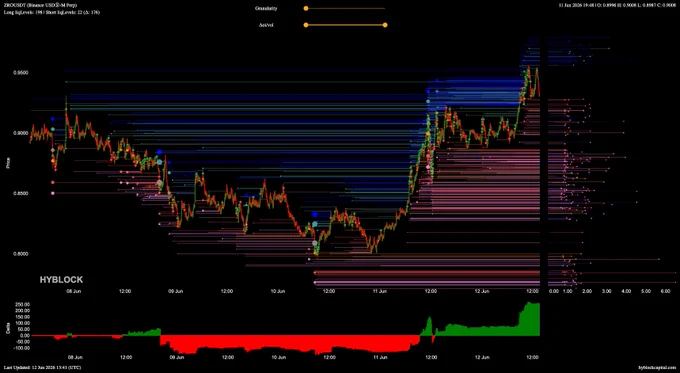Click the 0.8500 price axis label
The image size is (680, 373).
pyautogui.click(x=20, y=193)
